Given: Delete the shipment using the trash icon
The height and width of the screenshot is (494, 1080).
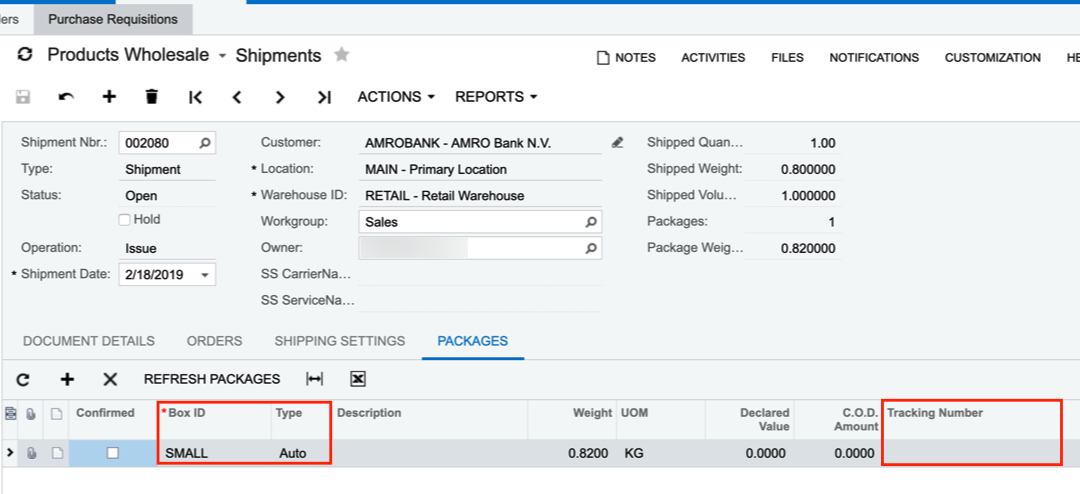Looking at the screenshot, I should [152, 97].
